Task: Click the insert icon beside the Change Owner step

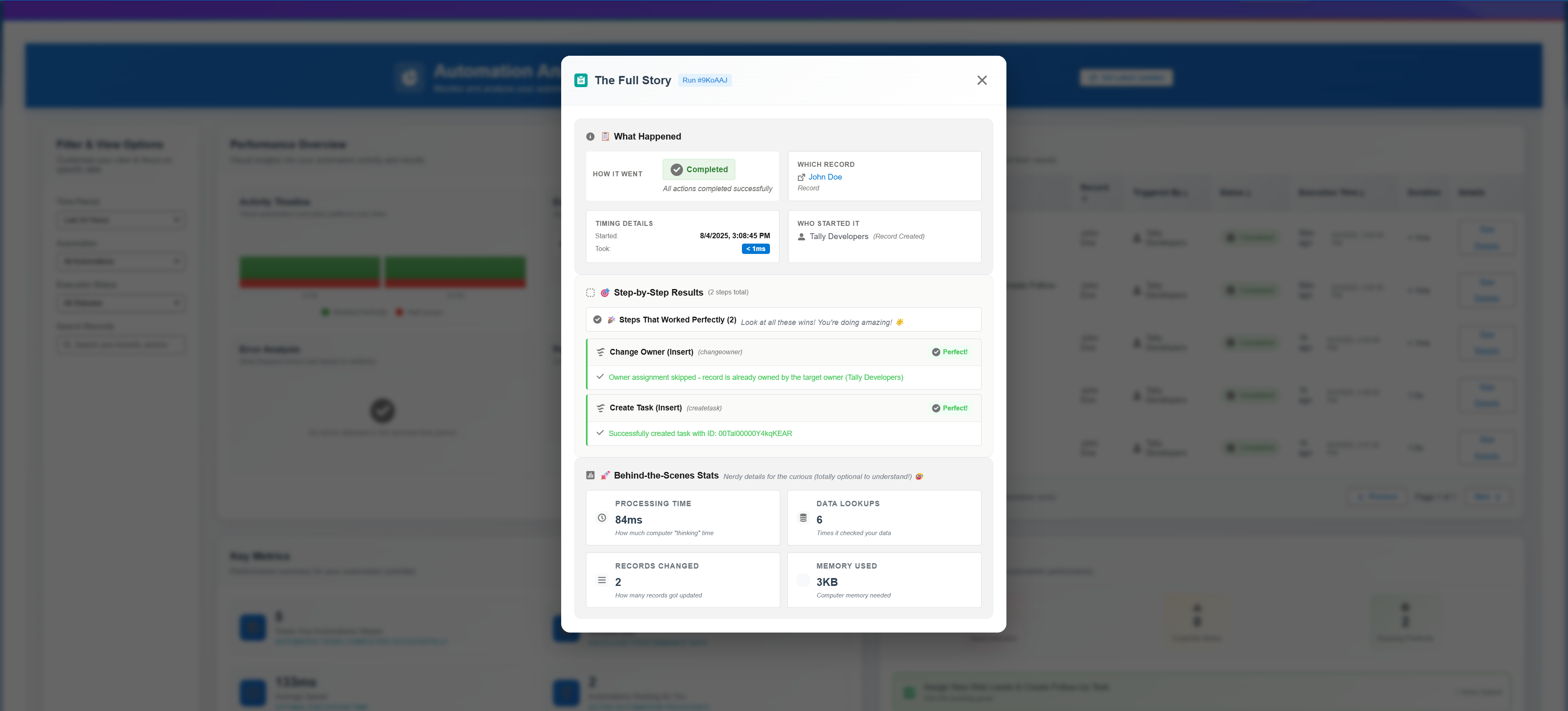Action: click(x=601, y=351)
